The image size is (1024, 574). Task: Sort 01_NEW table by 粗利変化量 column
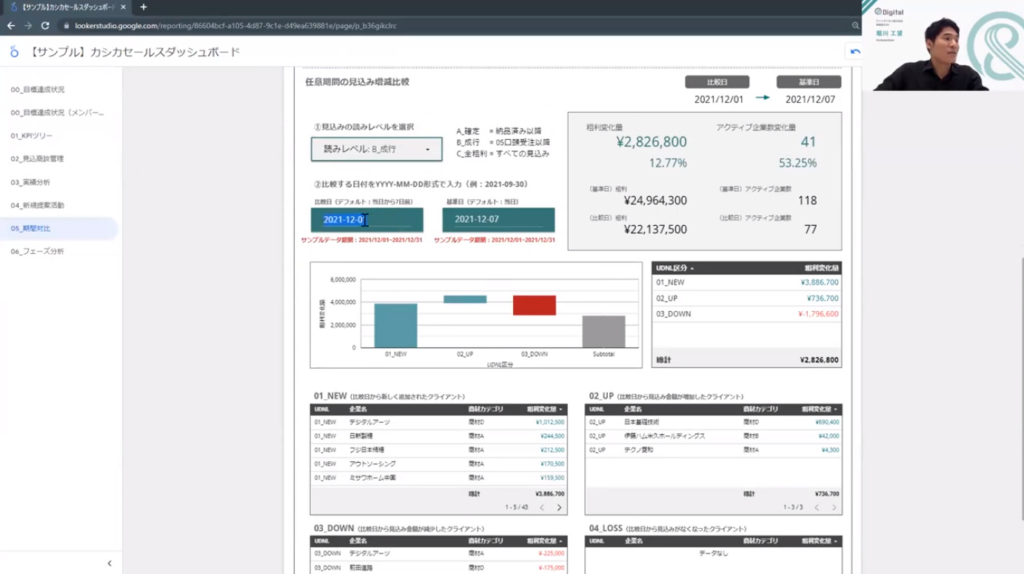coord(544,409)
